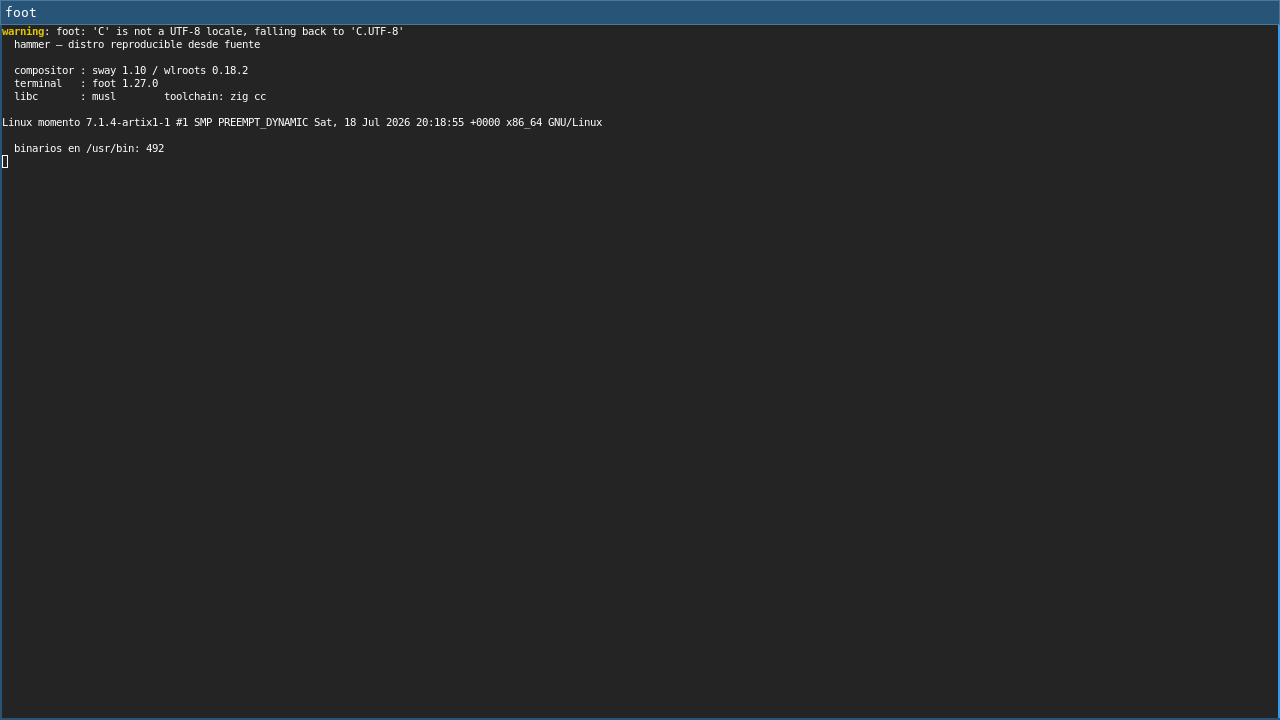
Task: Click the foot 1.27.0 version text
Action: pyautogui.click(x=125, y=84)
